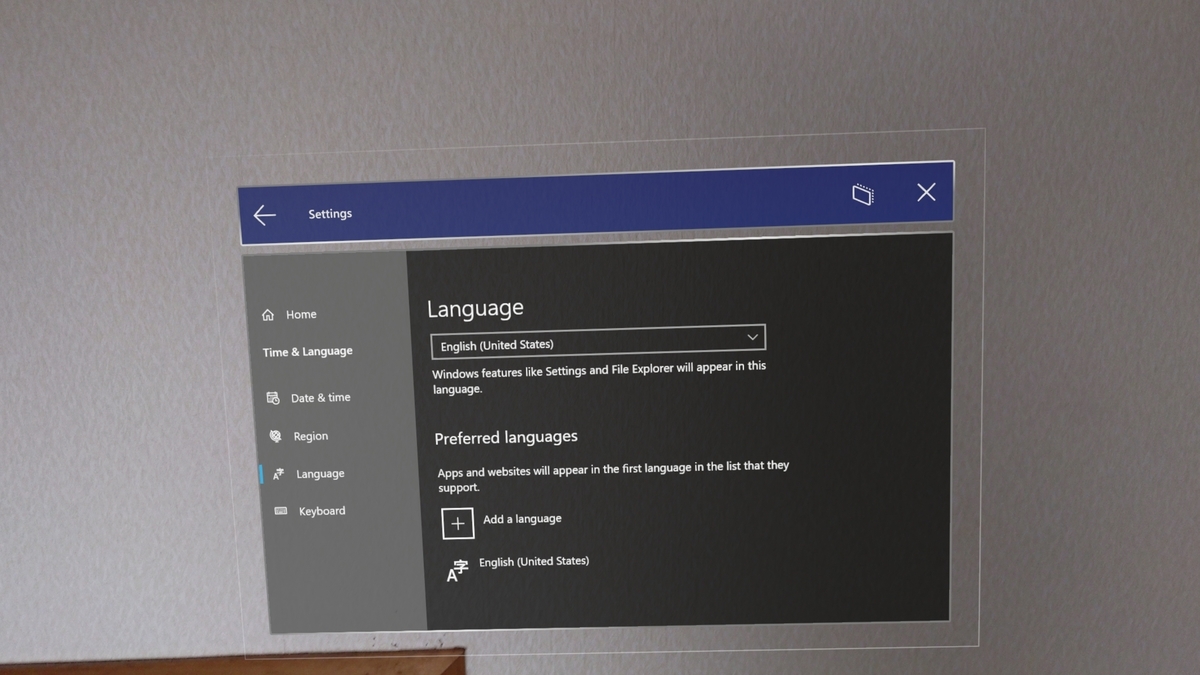Open the Keyboard settings page
This screenshot has height=675, width=1200.
pyautogui.click(x=310, y=511)
